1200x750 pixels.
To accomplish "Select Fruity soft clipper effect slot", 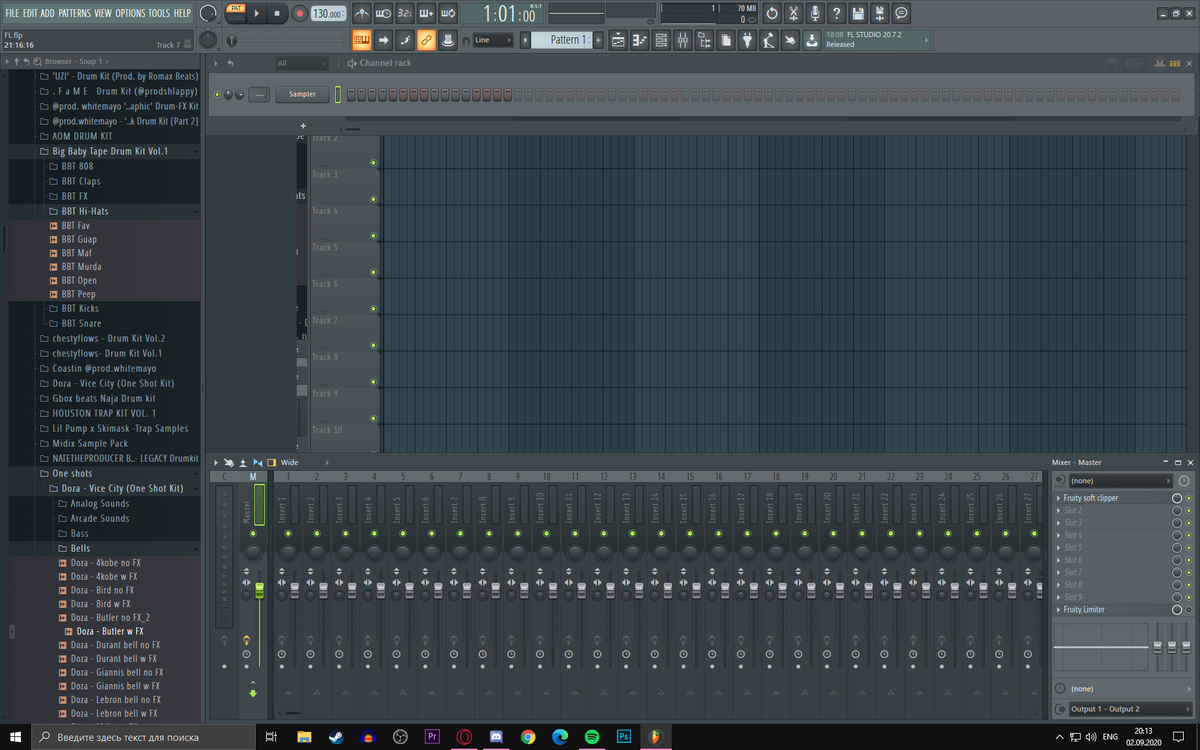I will tap(1112, 498).
